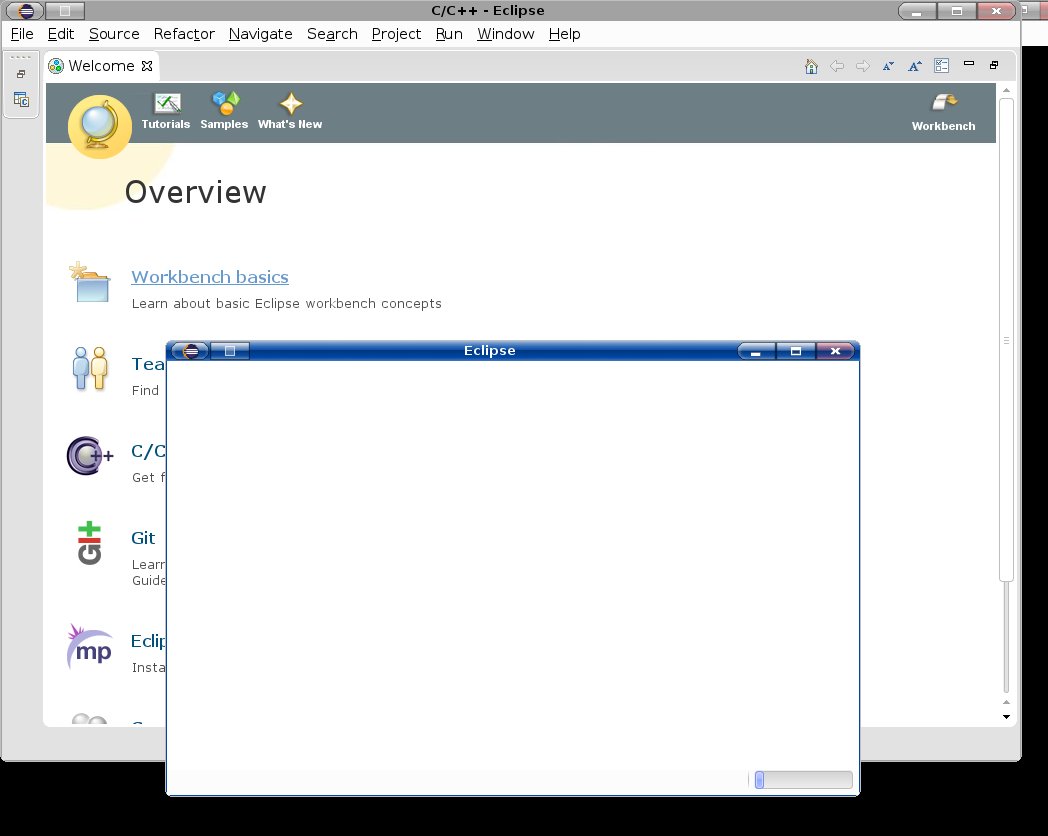
Task: Open the Edit menu
Action: 61,34
